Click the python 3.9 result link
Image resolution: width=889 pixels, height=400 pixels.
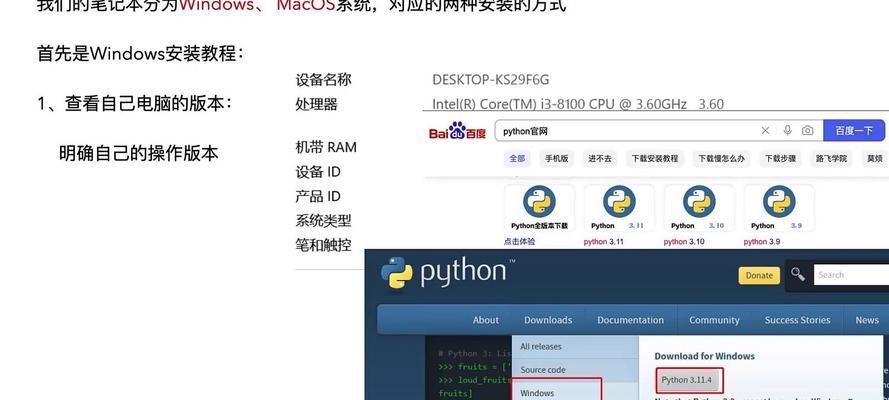(761, 241)
